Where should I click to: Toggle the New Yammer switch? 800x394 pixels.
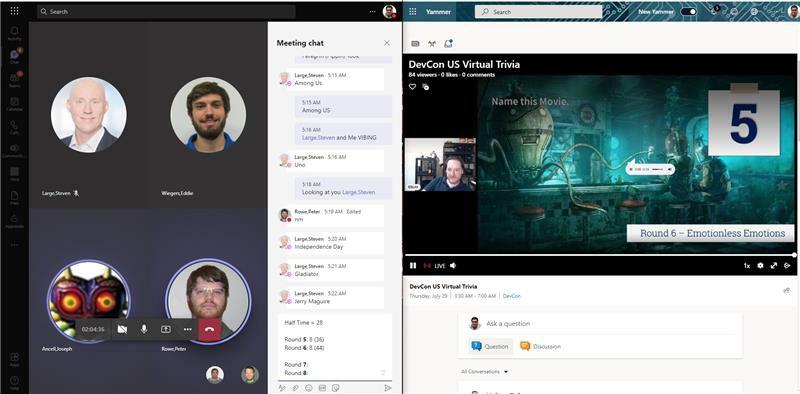point(688,11)
